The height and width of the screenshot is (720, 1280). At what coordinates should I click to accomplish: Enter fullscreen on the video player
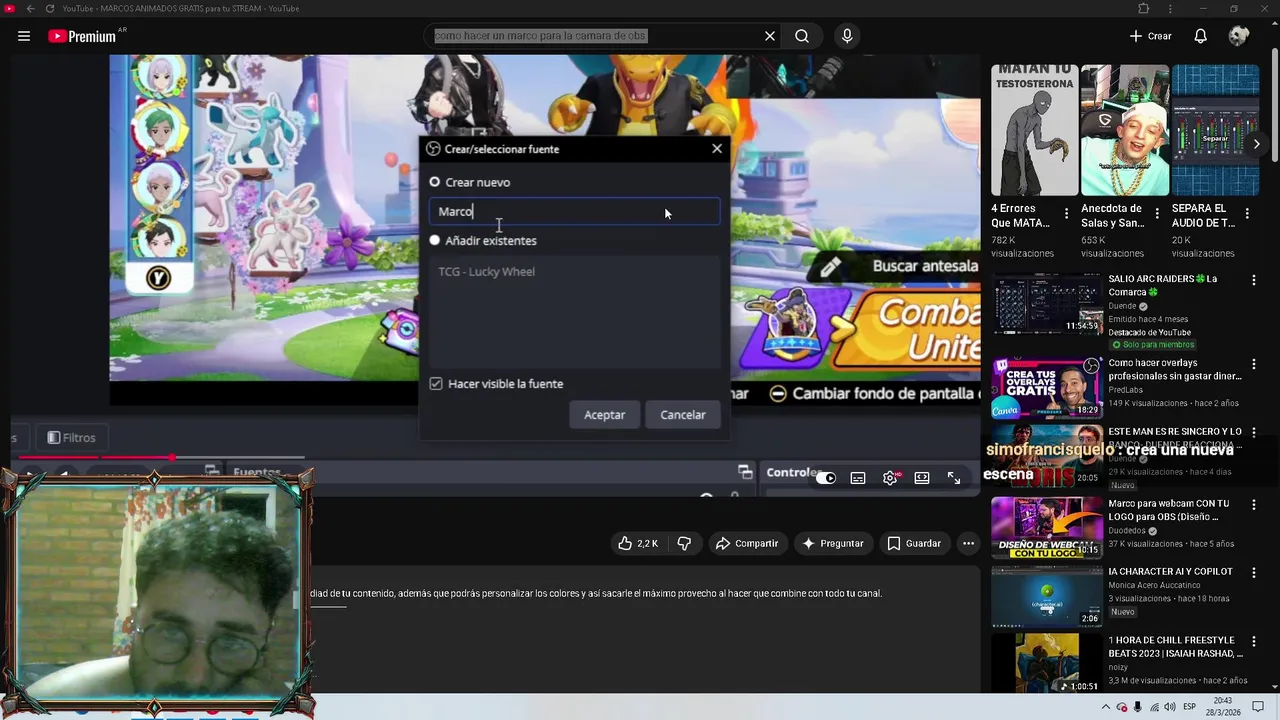tap(954, 478)
